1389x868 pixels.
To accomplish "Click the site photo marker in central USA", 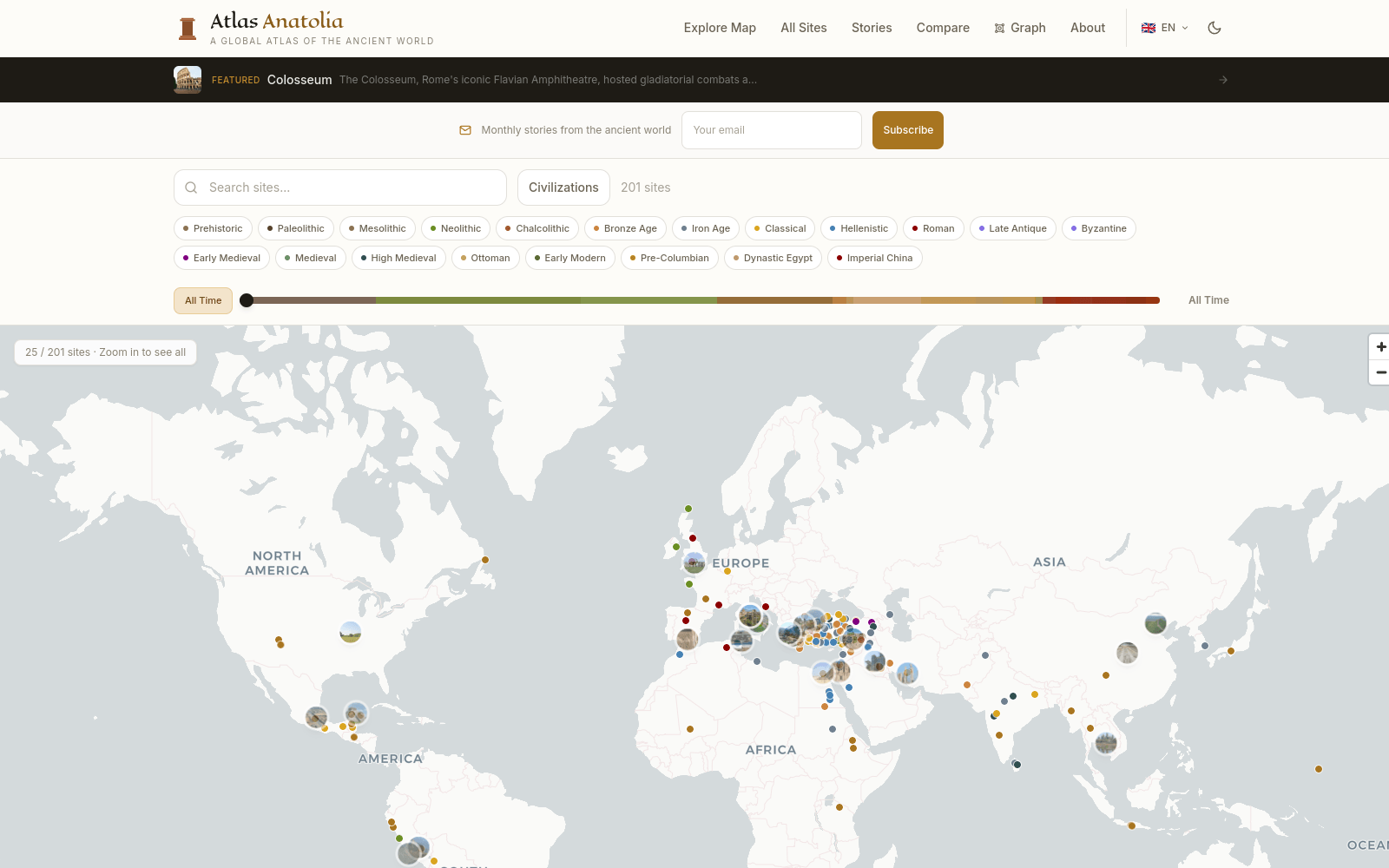I will 351,632.
